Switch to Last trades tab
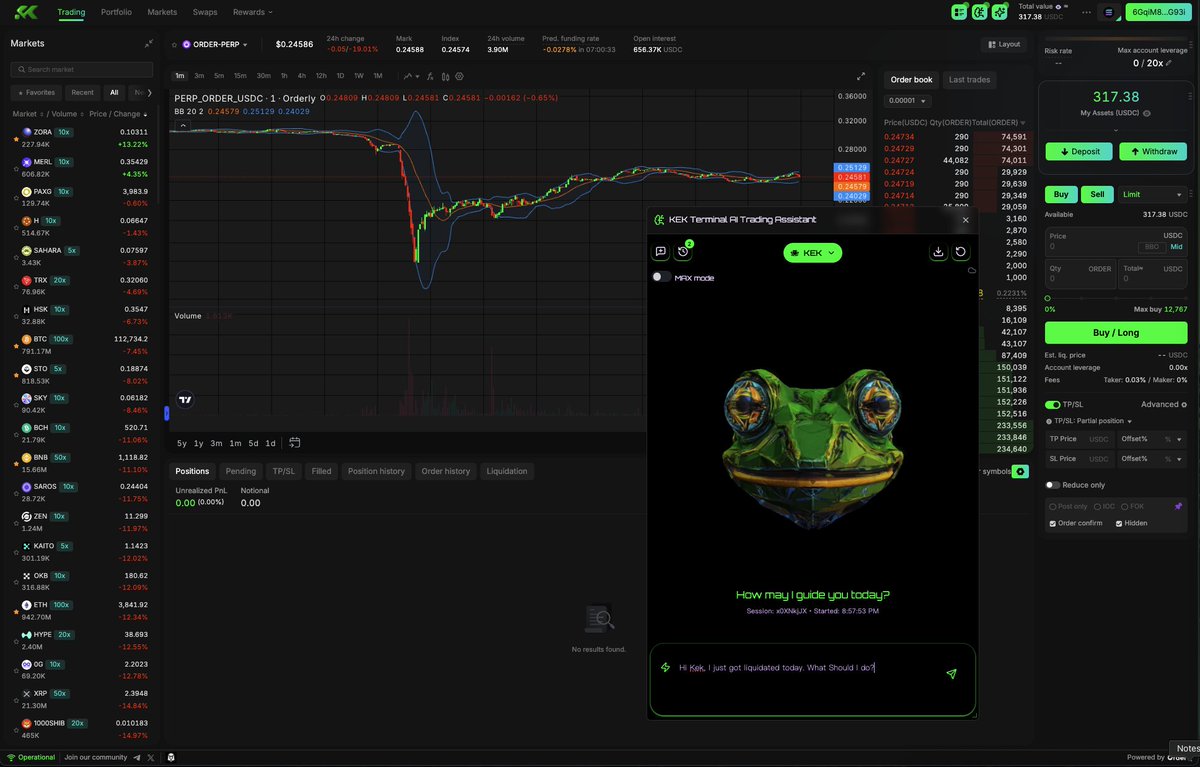This screenshot has height=767, width=1200. [x=969, y=80]
